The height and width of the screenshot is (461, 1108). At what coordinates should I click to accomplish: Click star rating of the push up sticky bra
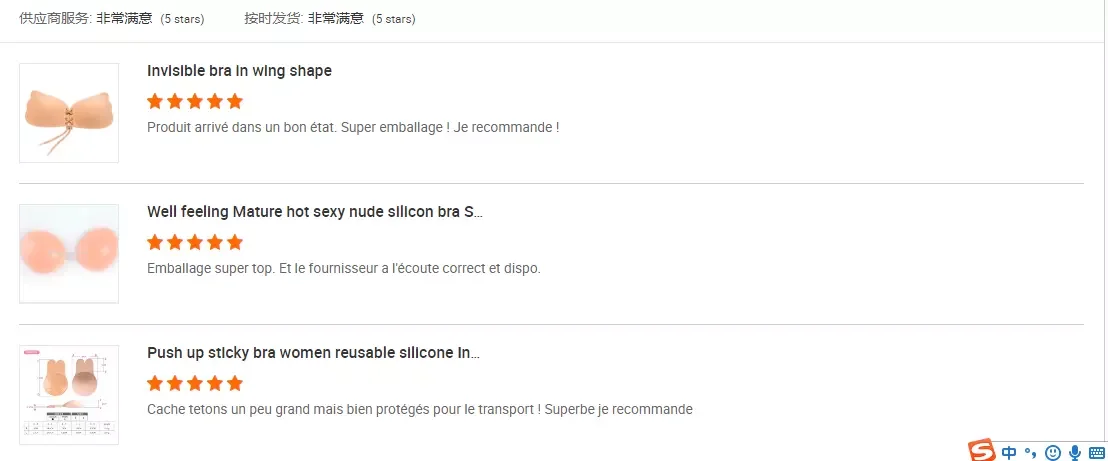195,383
